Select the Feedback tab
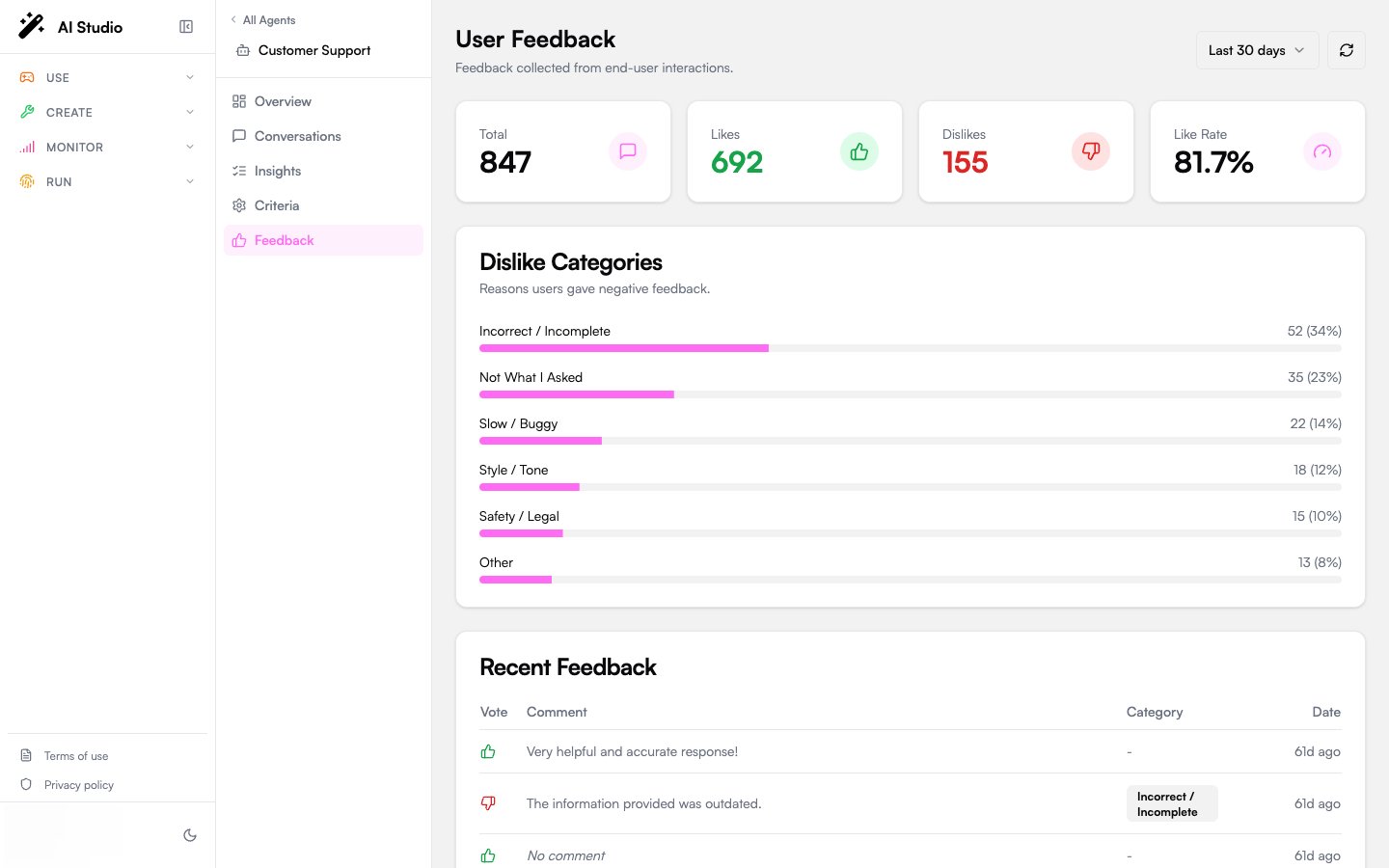Viewport: 1389px width, 868px height. (x=323, y=240)
